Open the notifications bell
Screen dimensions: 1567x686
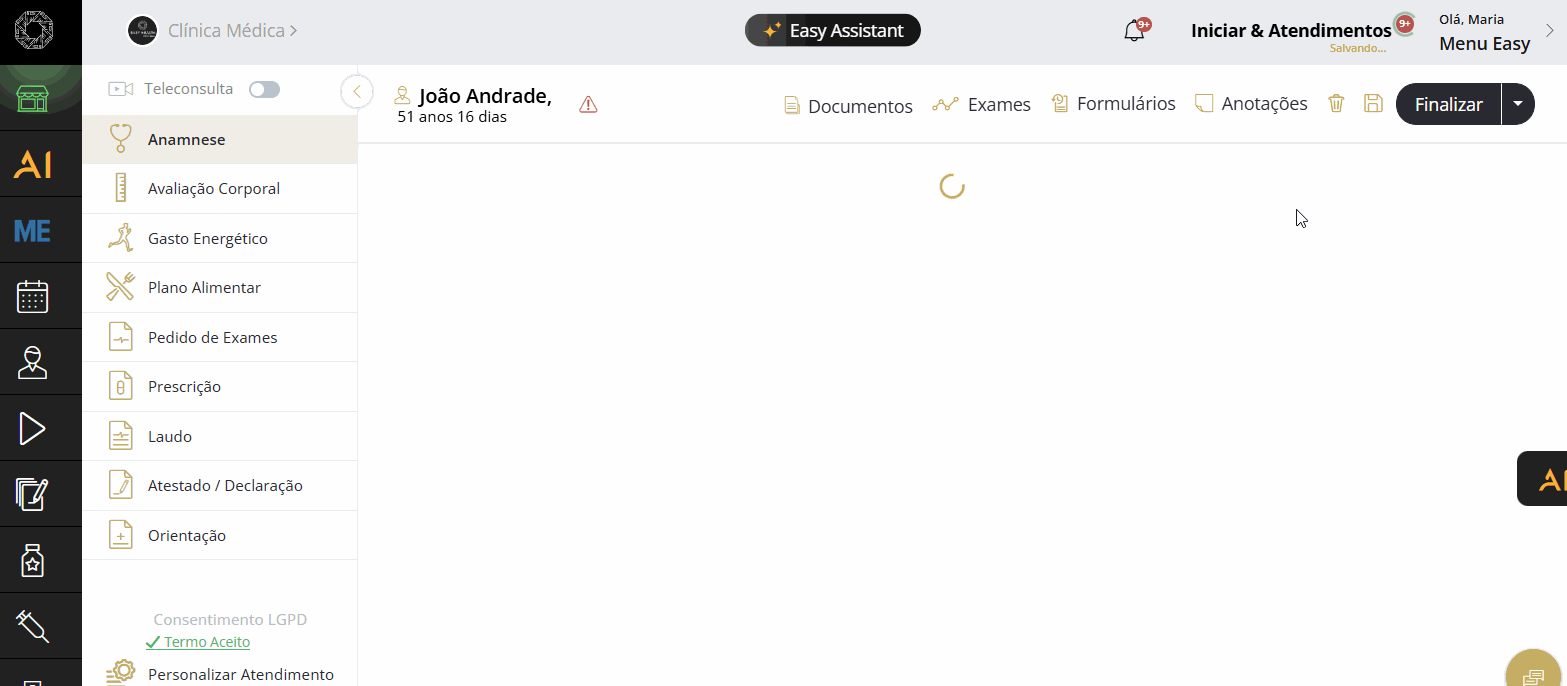[1134, 31]
